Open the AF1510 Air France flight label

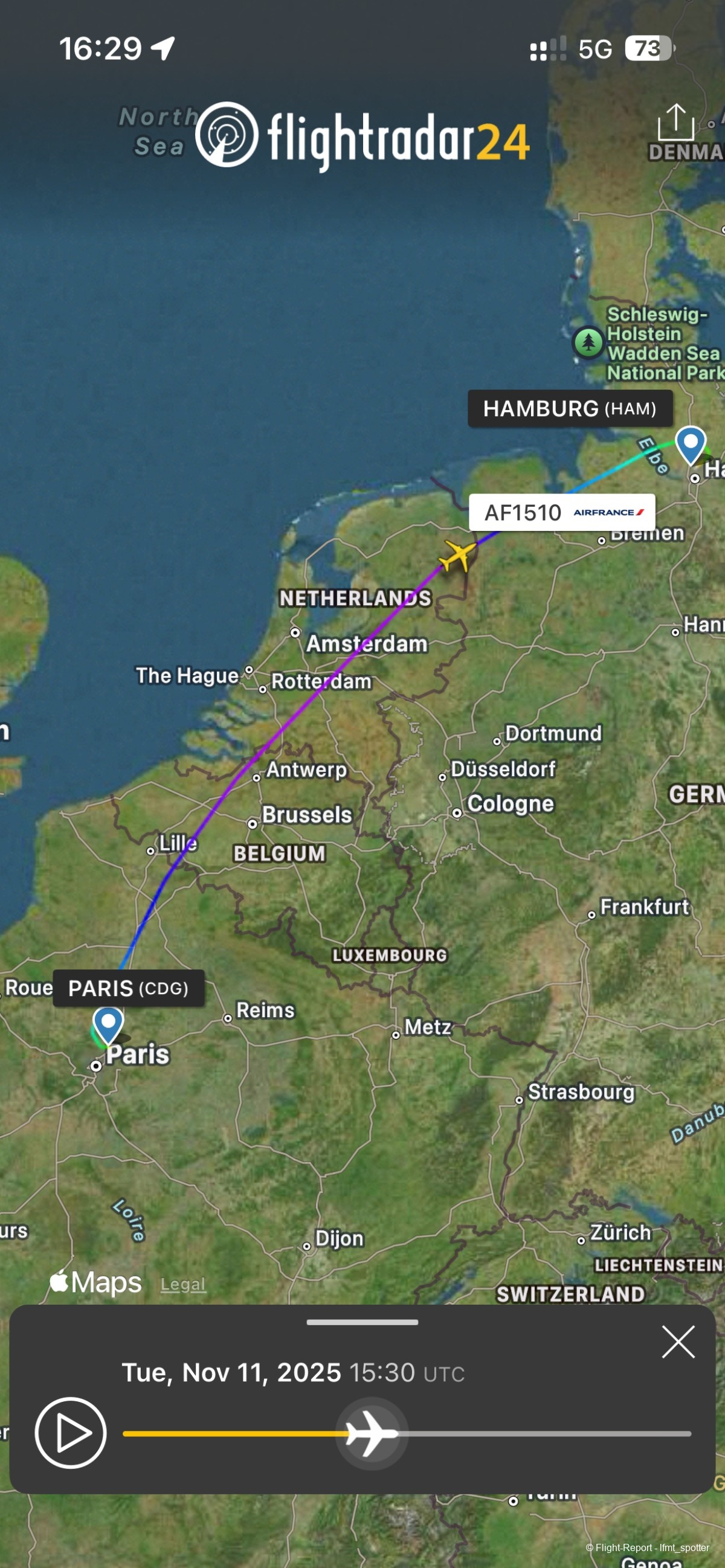tap(562, 513)
